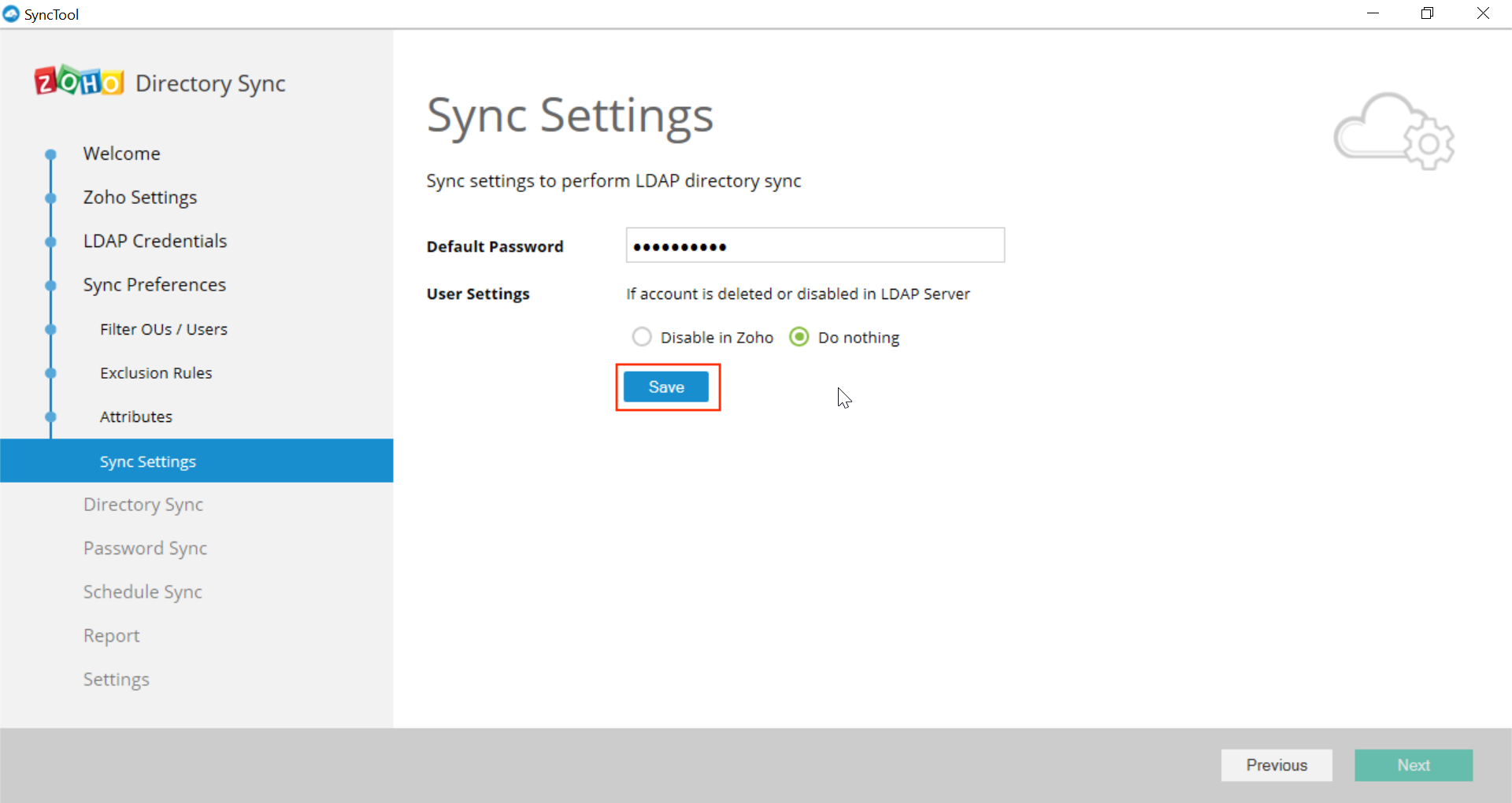Click the timeline dot beside Welcome
Image resolution: width=1512 pixels, height=803 pixels.
click(50, 154)
